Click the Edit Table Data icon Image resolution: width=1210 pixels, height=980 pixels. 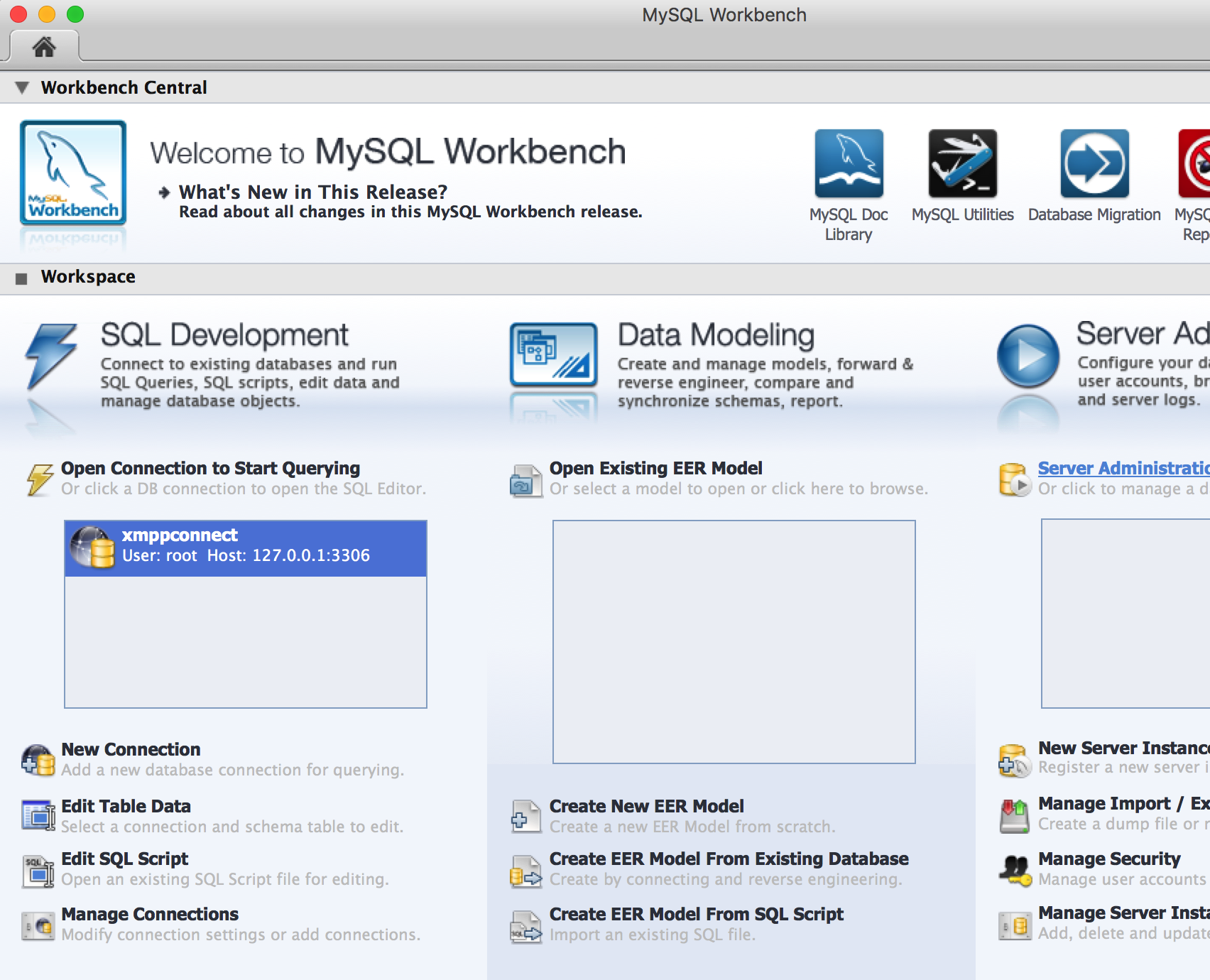click(38, 815)
